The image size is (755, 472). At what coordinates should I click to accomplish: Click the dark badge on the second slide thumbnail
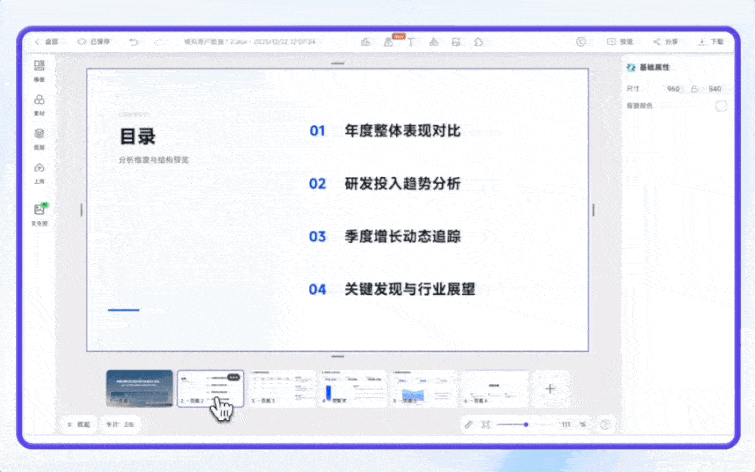pyautogui.click(x=234, y=377)
